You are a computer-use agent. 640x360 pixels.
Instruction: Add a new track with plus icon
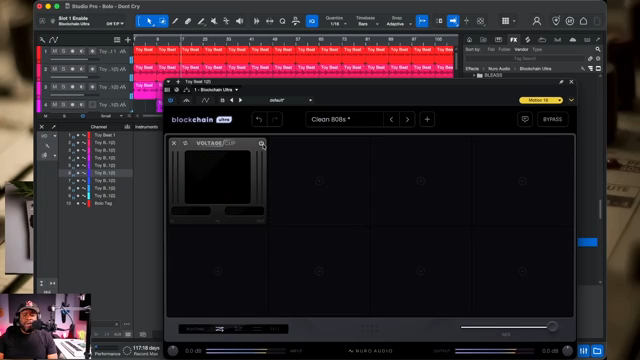click(x=128, y=40)
